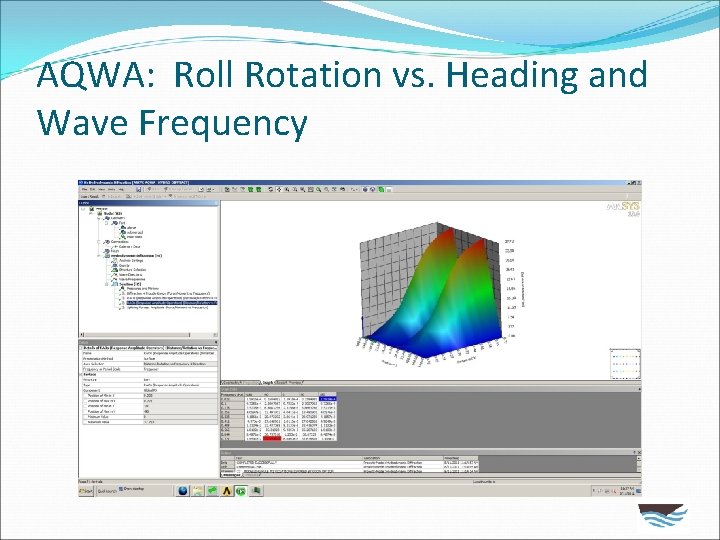Click the Connections node icon in the tree

[x=107, y=242]
